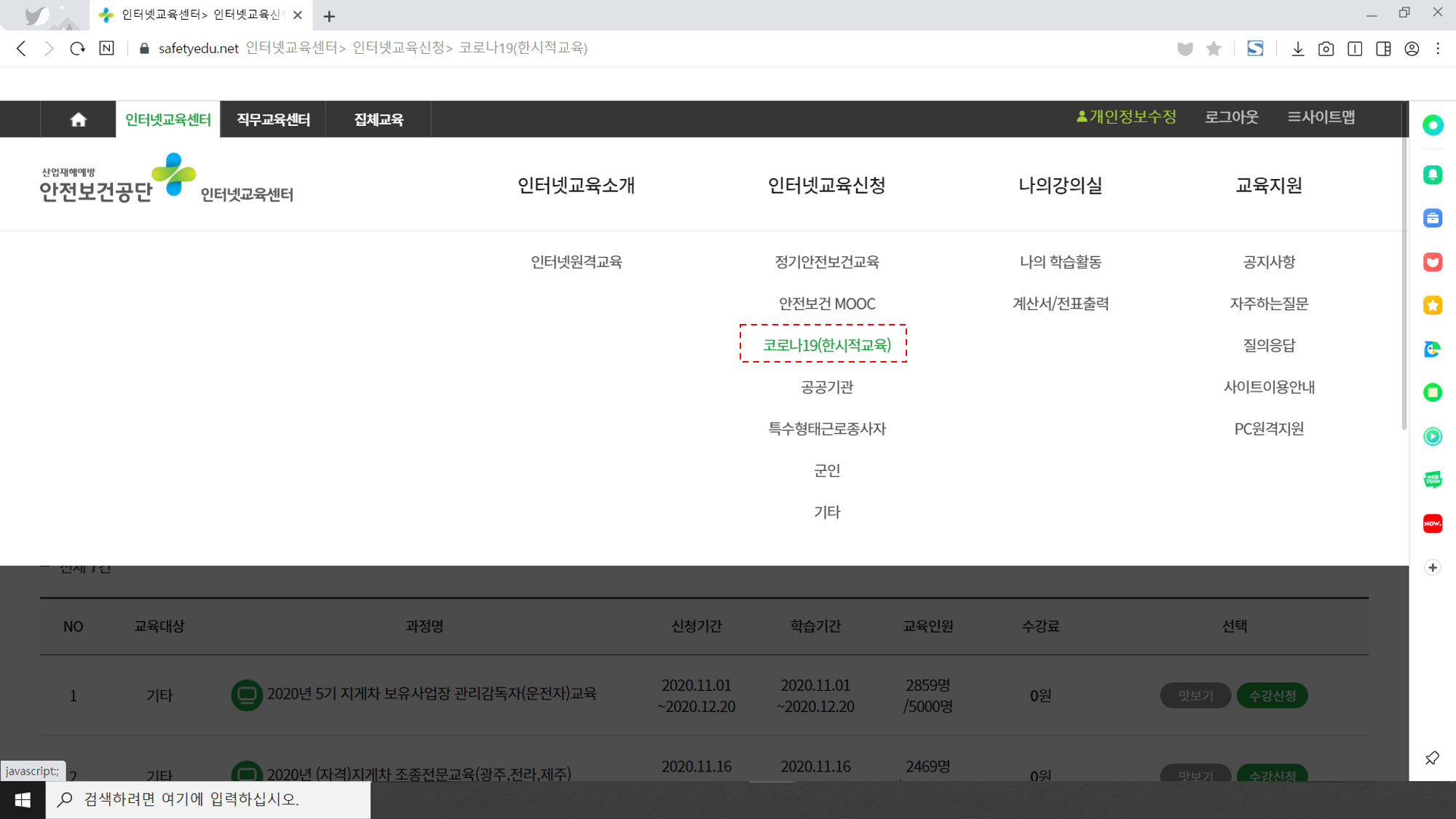The height and width of the screenshot is (819, 1456).
Task: Expand the 사이트맵 menu
Action: pos(1321,117)
